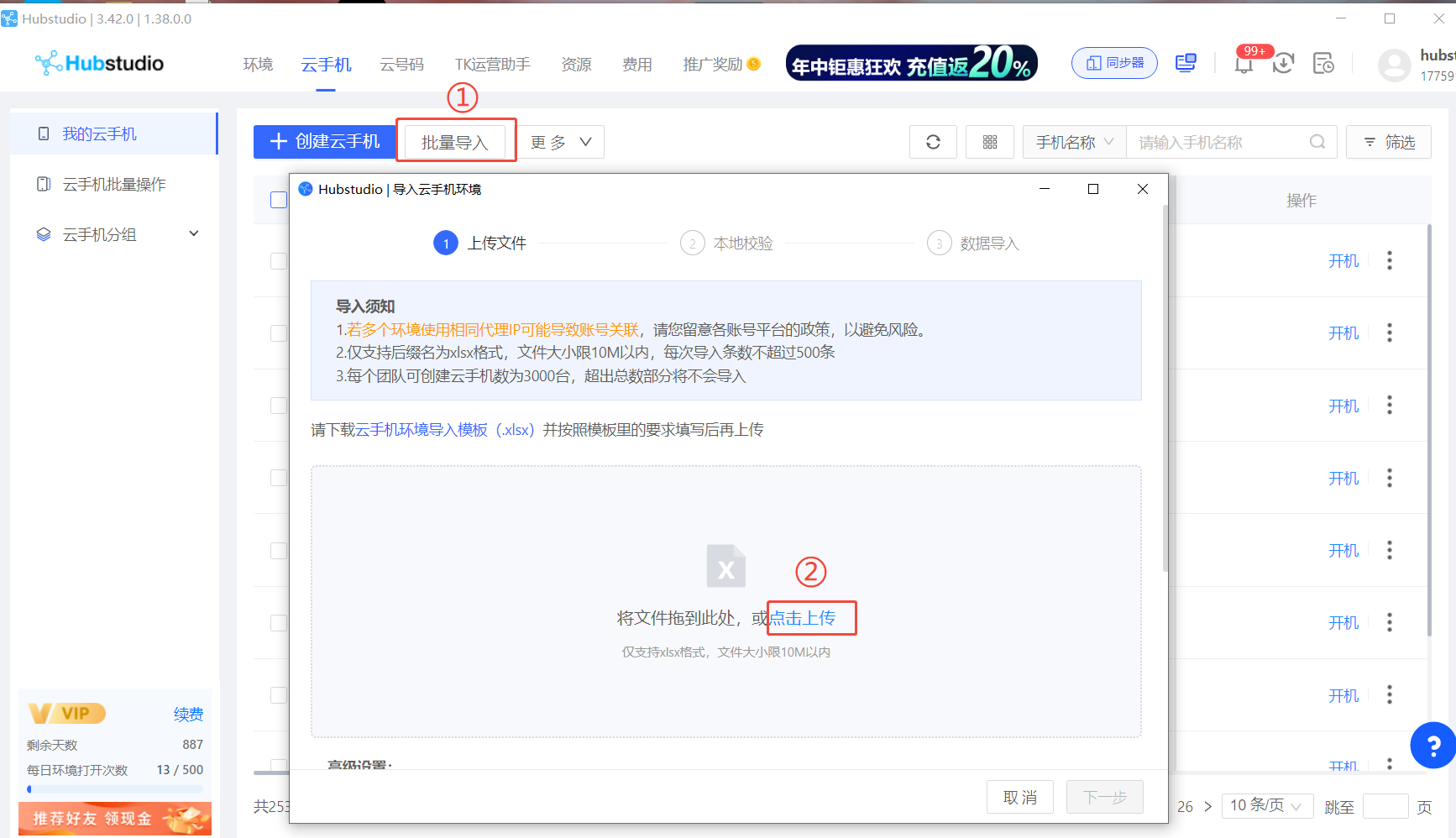Image resolution: width=1456 pixels, height=838 pixels.
Task: Tick the third row checkbox
Action: click(279, 406)
